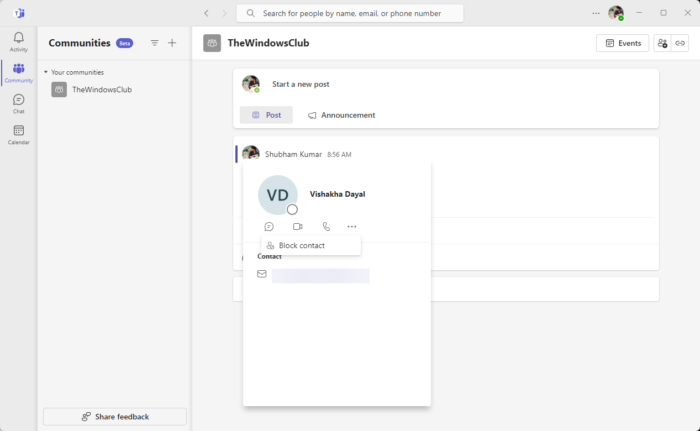
Task: Click the search people field
Action: (350, 13)
